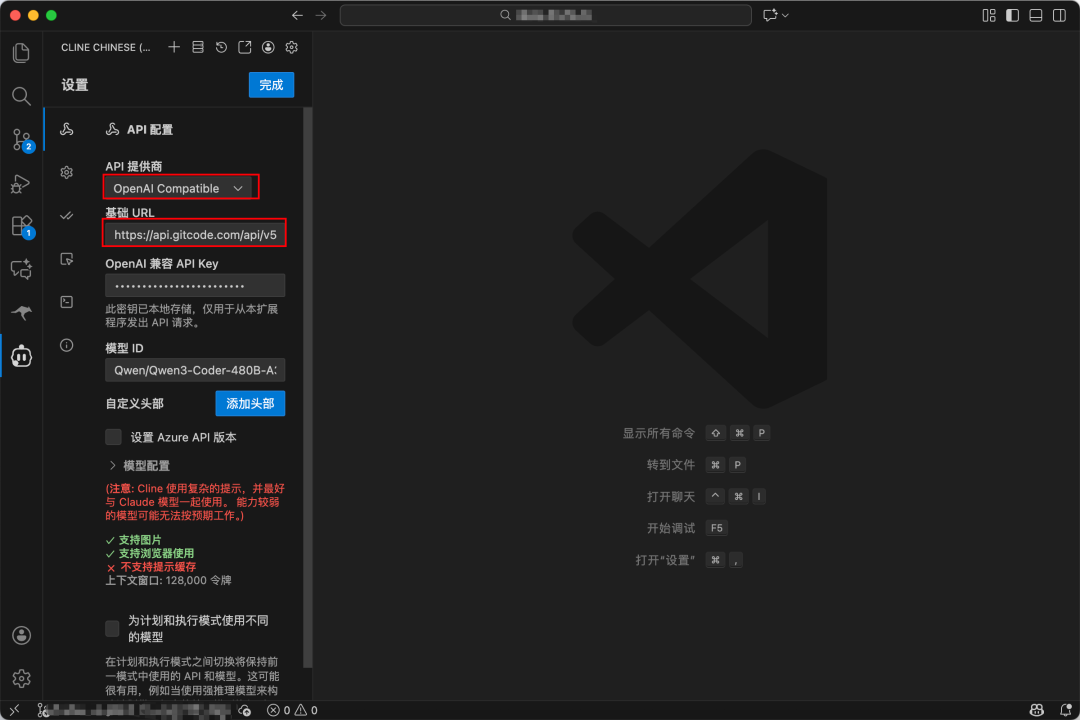Open the Extensions view in activity bar
The image size is (1080, 720).
(21, 226)
